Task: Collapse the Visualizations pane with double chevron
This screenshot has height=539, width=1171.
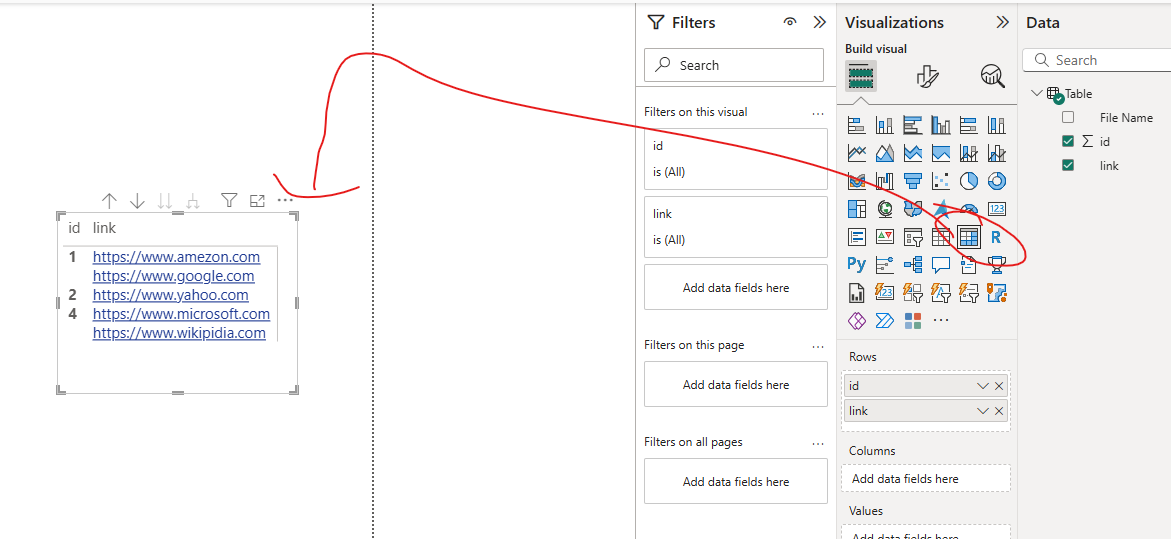Action: coord(1003,22)
